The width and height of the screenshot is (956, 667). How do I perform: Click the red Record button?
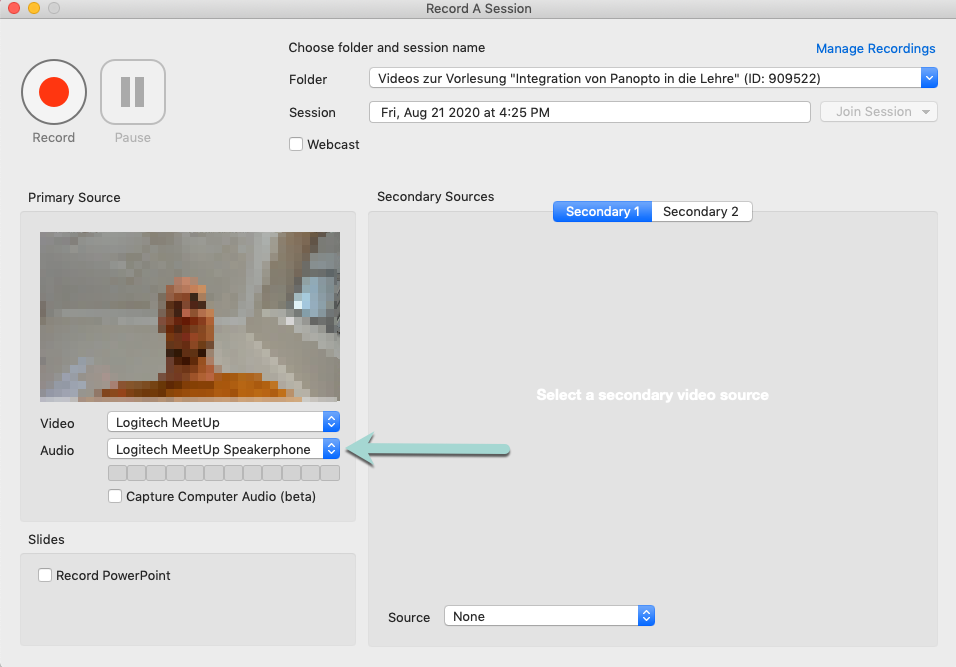tap(53, 93)
